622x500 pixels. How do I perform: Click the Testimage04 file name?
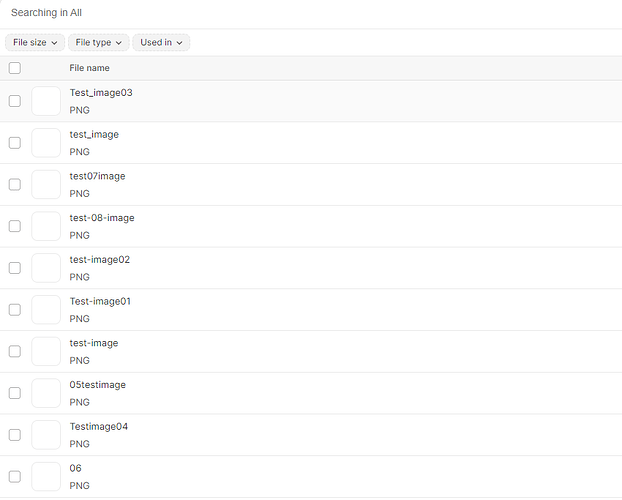pos(99,426)
